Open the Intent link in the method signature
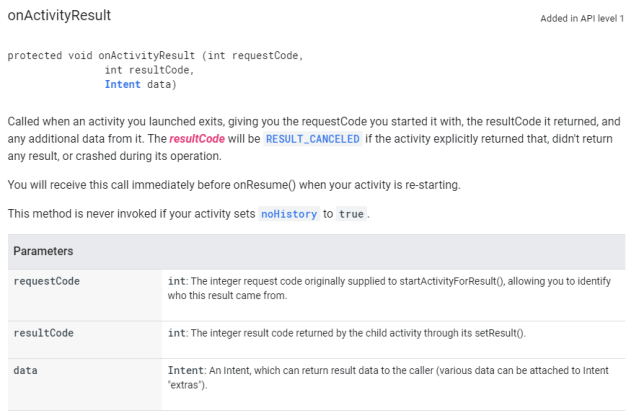Screen dimensions: 639x418 tap(122, 84)
